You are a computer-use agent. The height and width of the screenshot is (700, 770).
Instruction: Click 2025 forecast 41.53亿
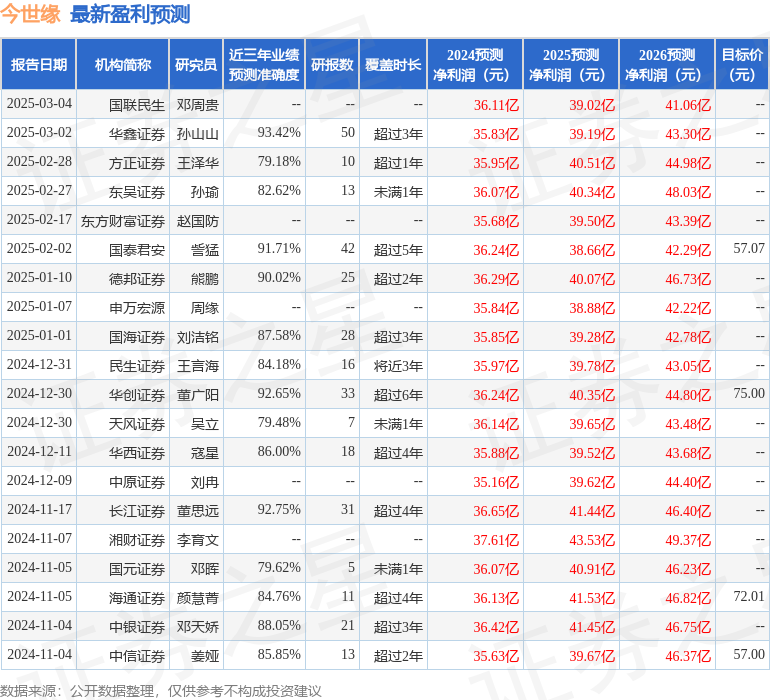click(592, 598)
